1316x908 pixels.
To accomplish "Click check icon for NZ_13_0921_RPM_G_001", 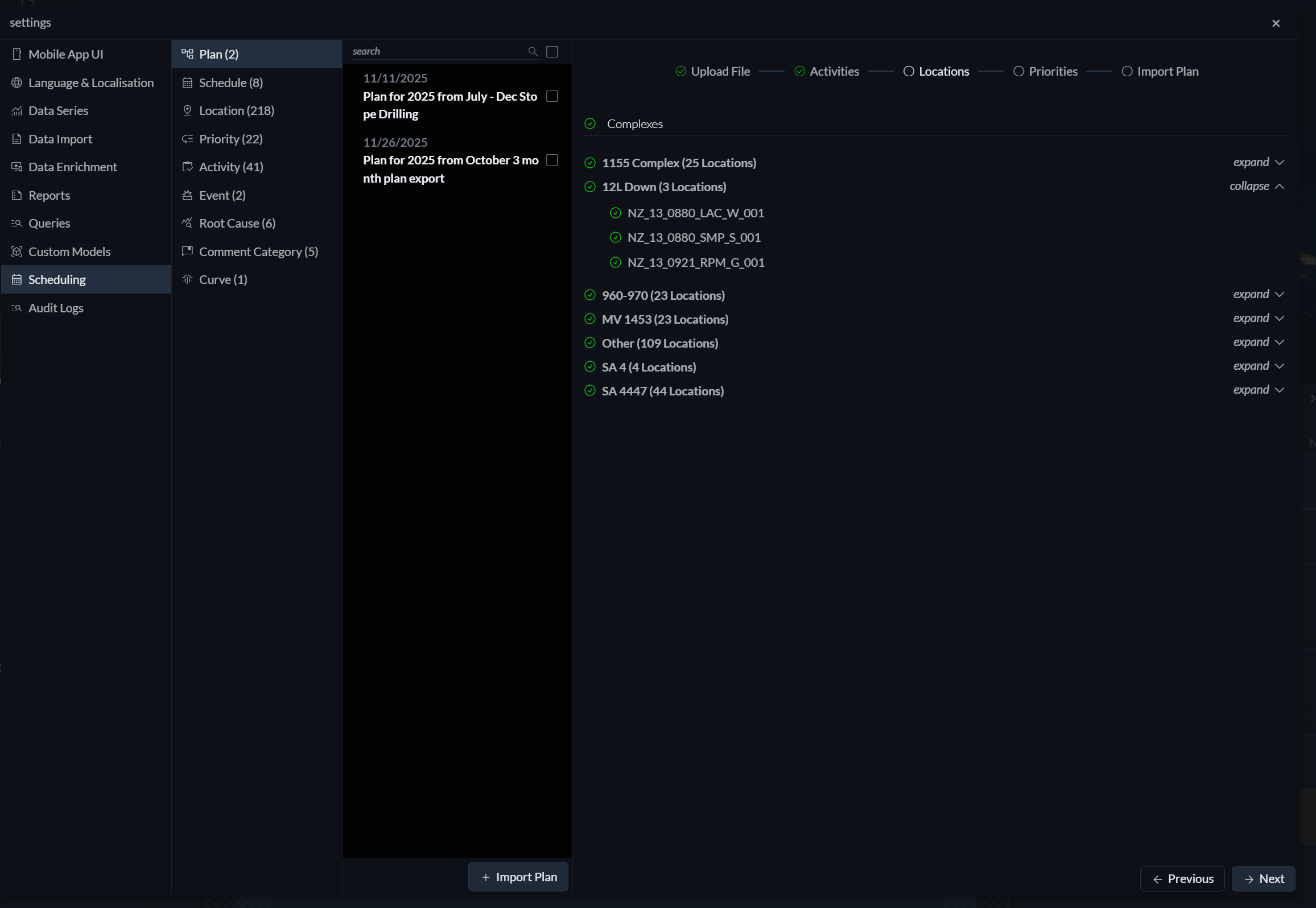I will (615, 262).
